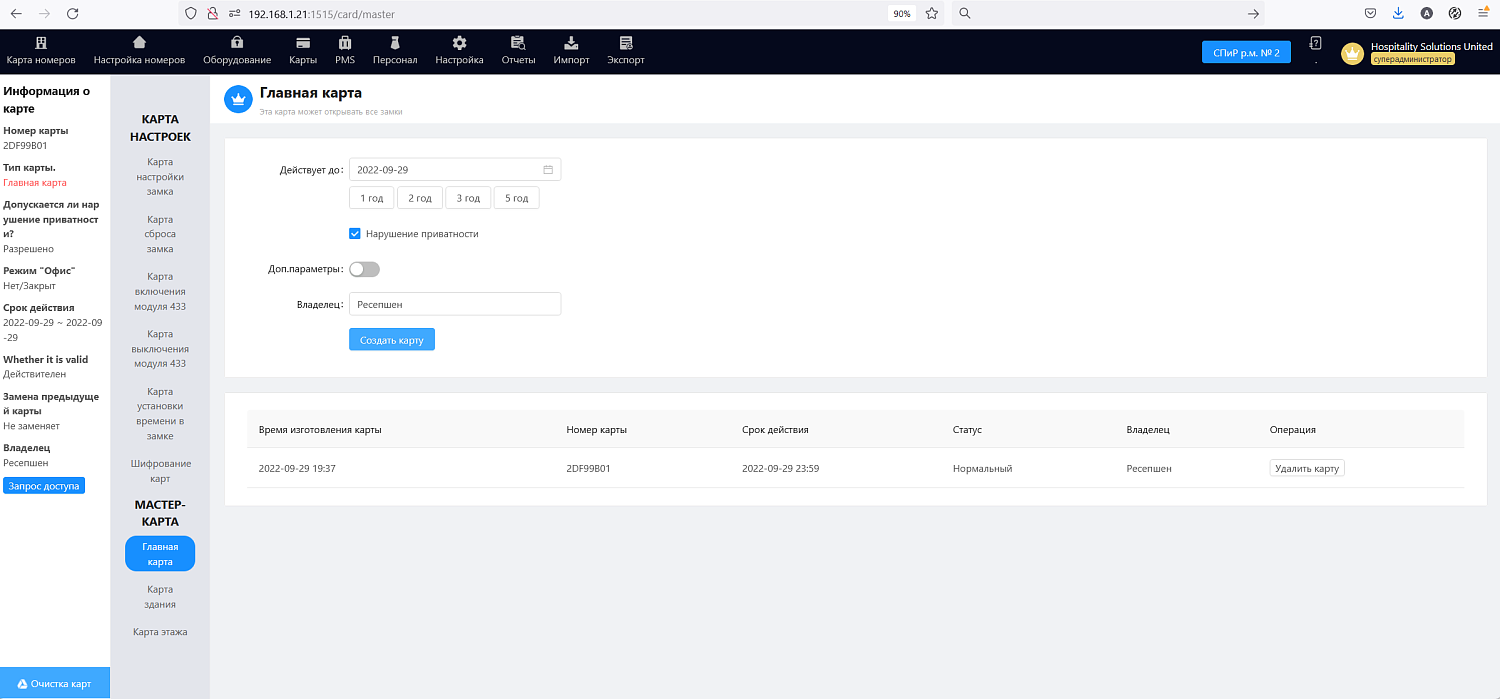The image size is (1500, 699).
Task: Uncheck the Нарушение приватности checkbox
Action: click(355, 234)
